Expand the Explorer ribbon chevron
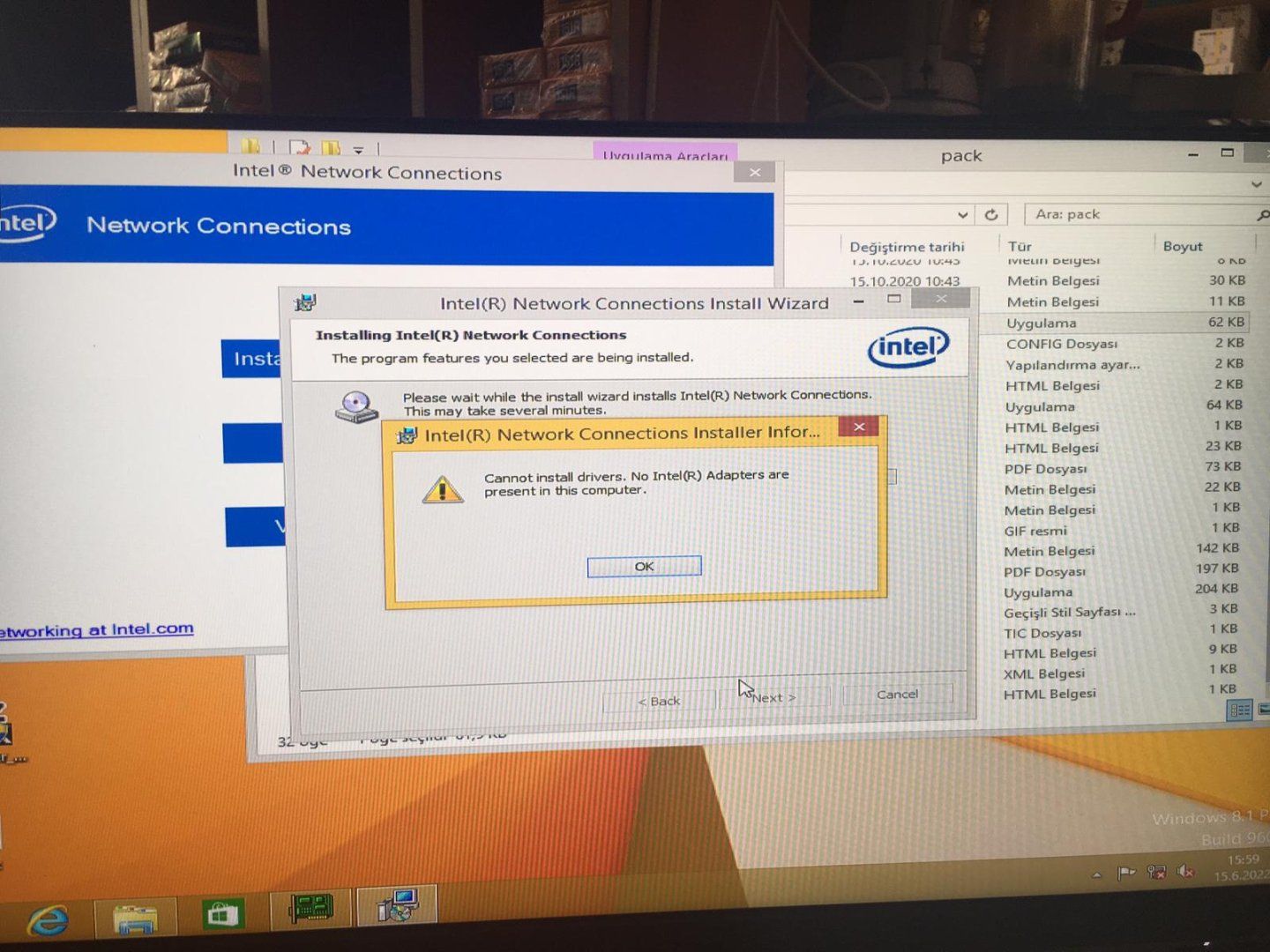This screenshot has height=952, width=1270. click(1256, 185)
